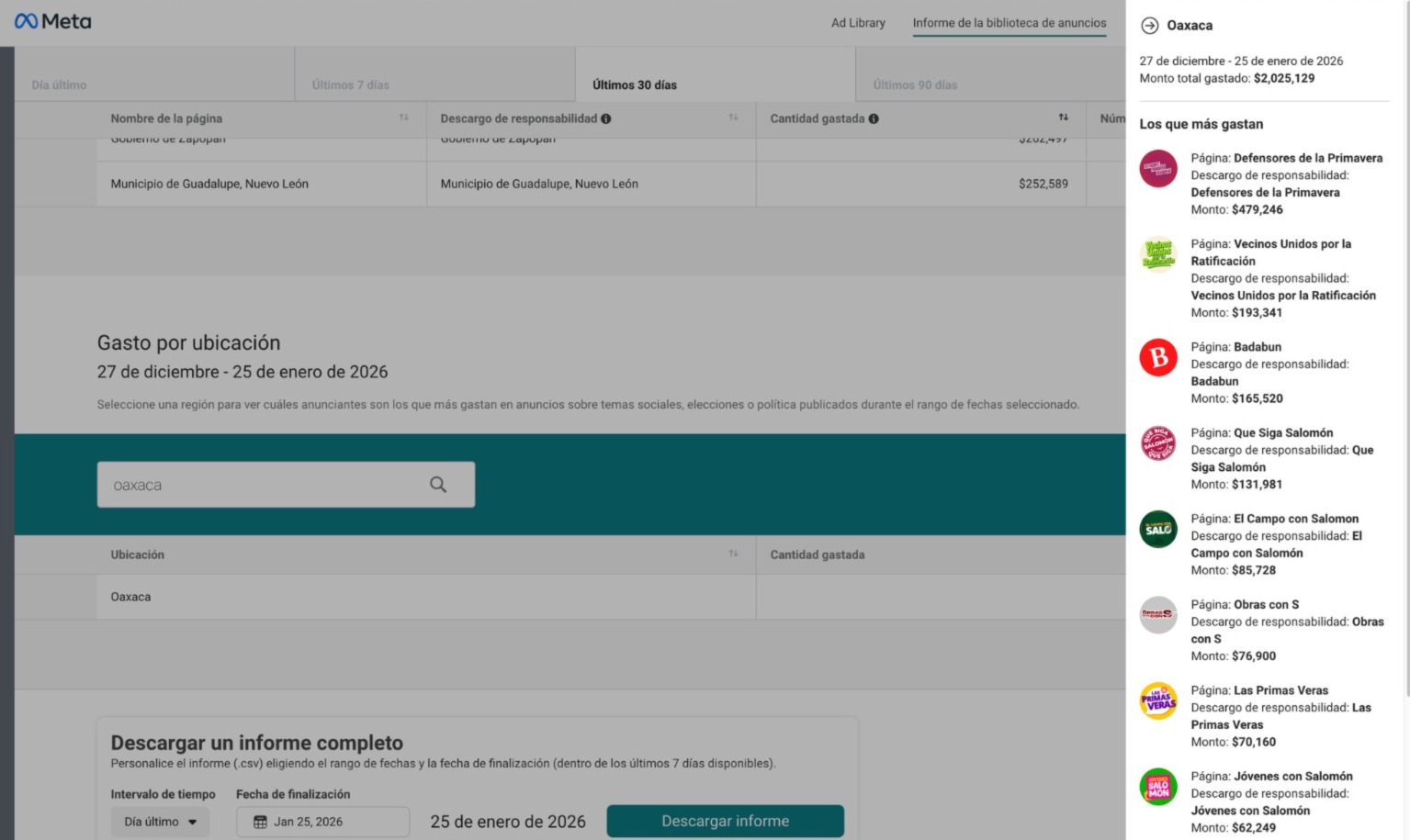
Task: Switch to the Día último tab
Action: tap(154, 74)
